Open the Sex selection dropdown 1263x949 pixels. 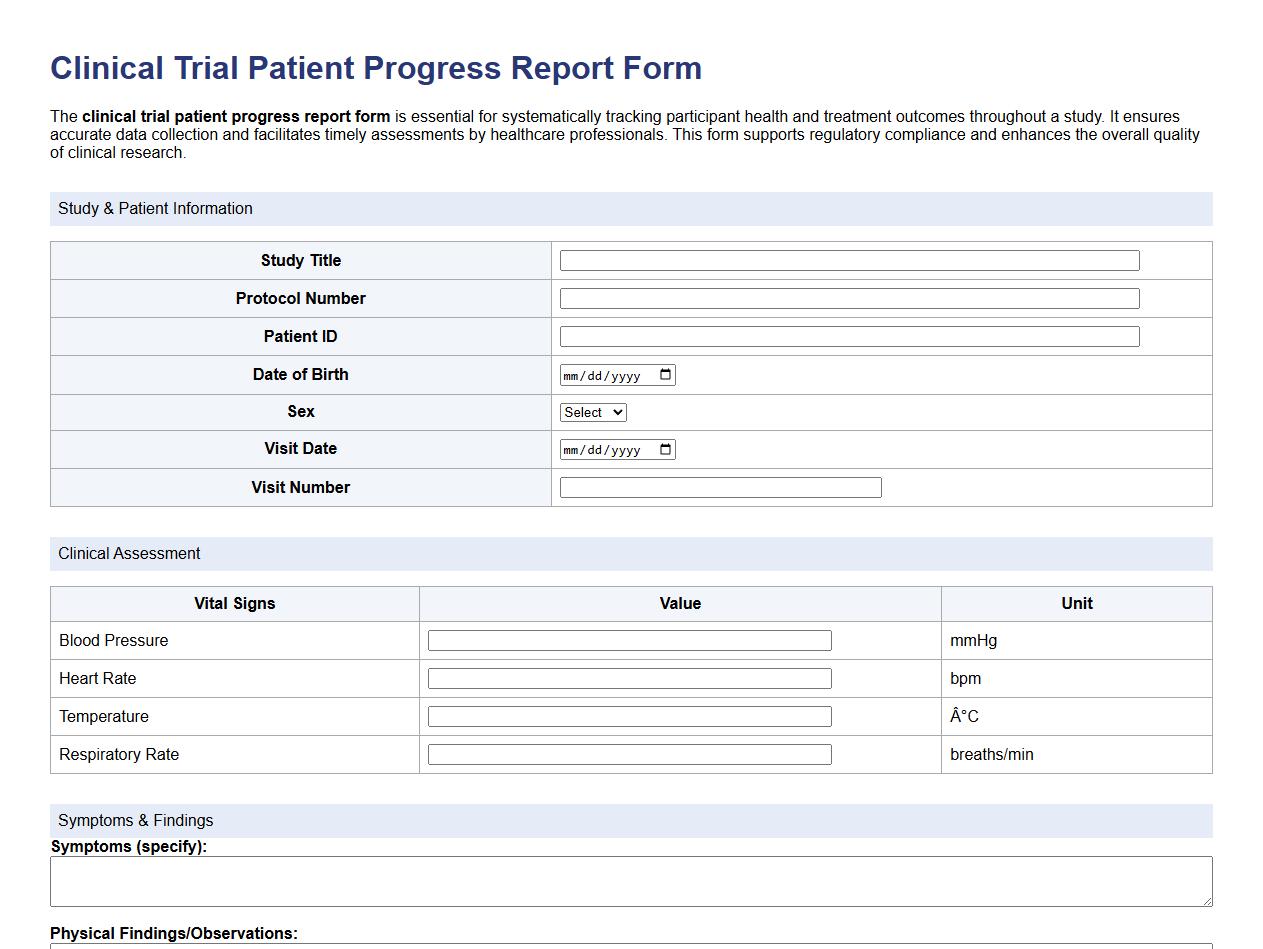tap(592, 412)
